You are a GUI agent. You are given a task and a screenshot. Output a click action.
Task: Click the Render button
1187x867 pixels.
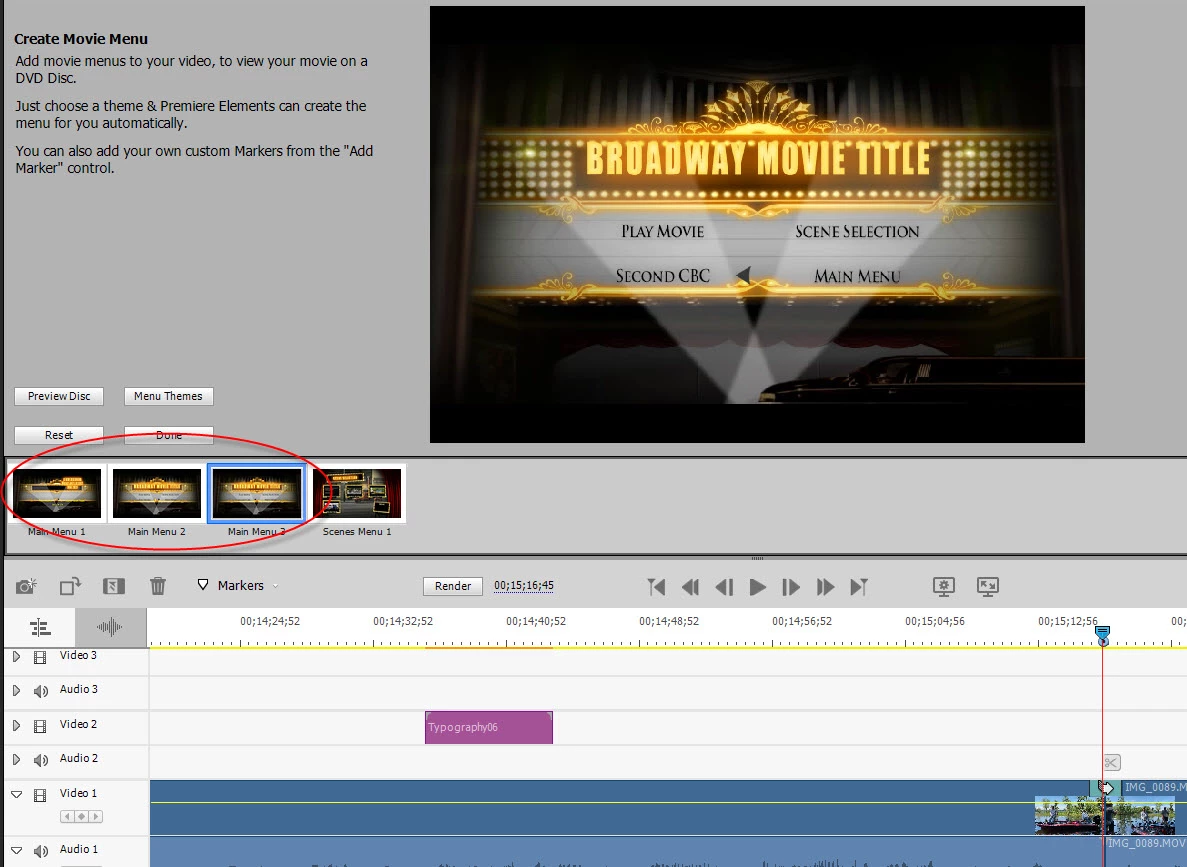click(x=453, y=585)
